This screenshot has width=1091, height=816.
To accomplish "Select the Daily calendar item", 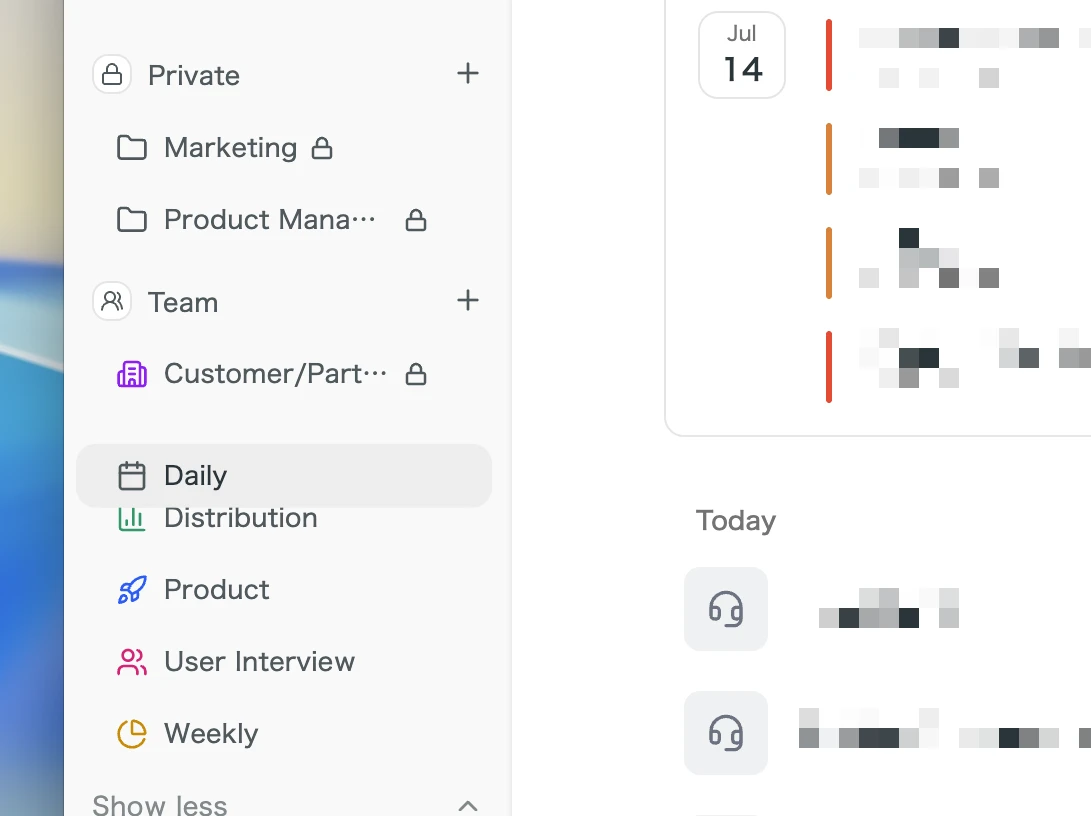I will tap(284, 476).
